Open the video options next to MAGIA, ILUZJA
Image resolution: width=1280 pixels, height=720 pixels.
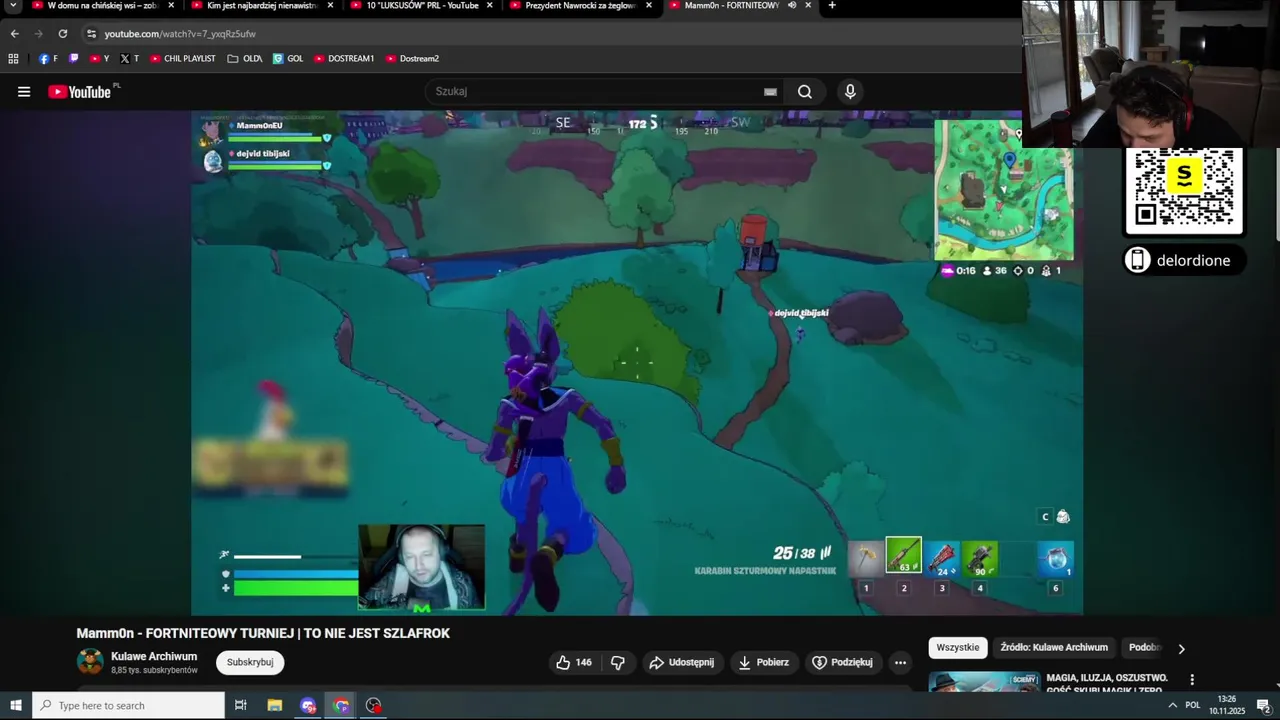click(x=1191, y=680)
